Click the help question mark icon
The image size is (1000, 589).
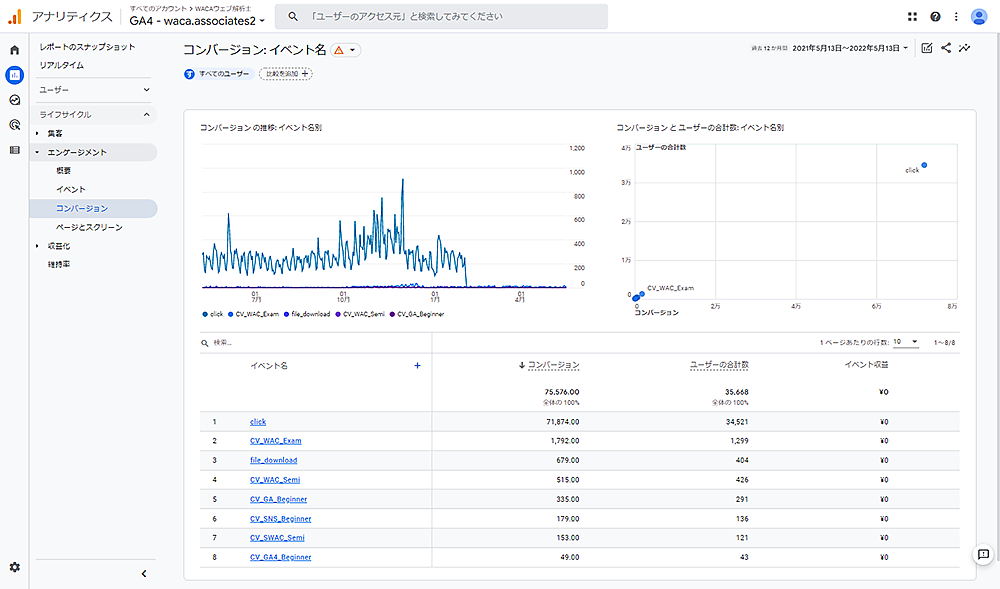point(935,17)
